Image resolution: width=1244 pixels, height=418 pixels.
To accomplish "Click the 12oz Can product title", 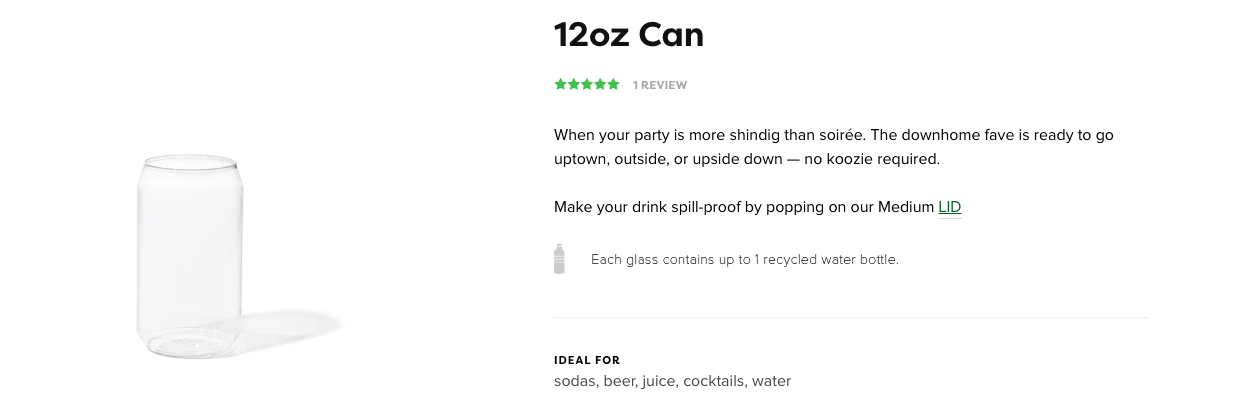I will 629,35.
